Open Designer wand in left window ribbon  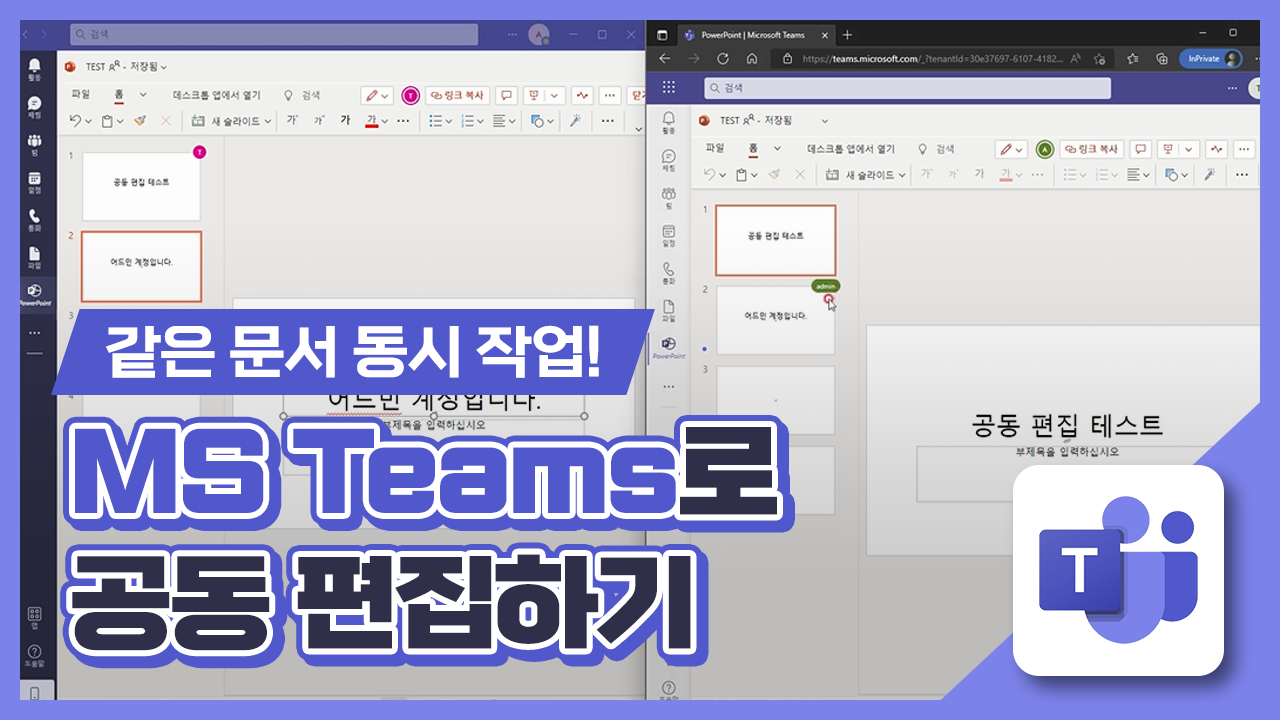576,120
